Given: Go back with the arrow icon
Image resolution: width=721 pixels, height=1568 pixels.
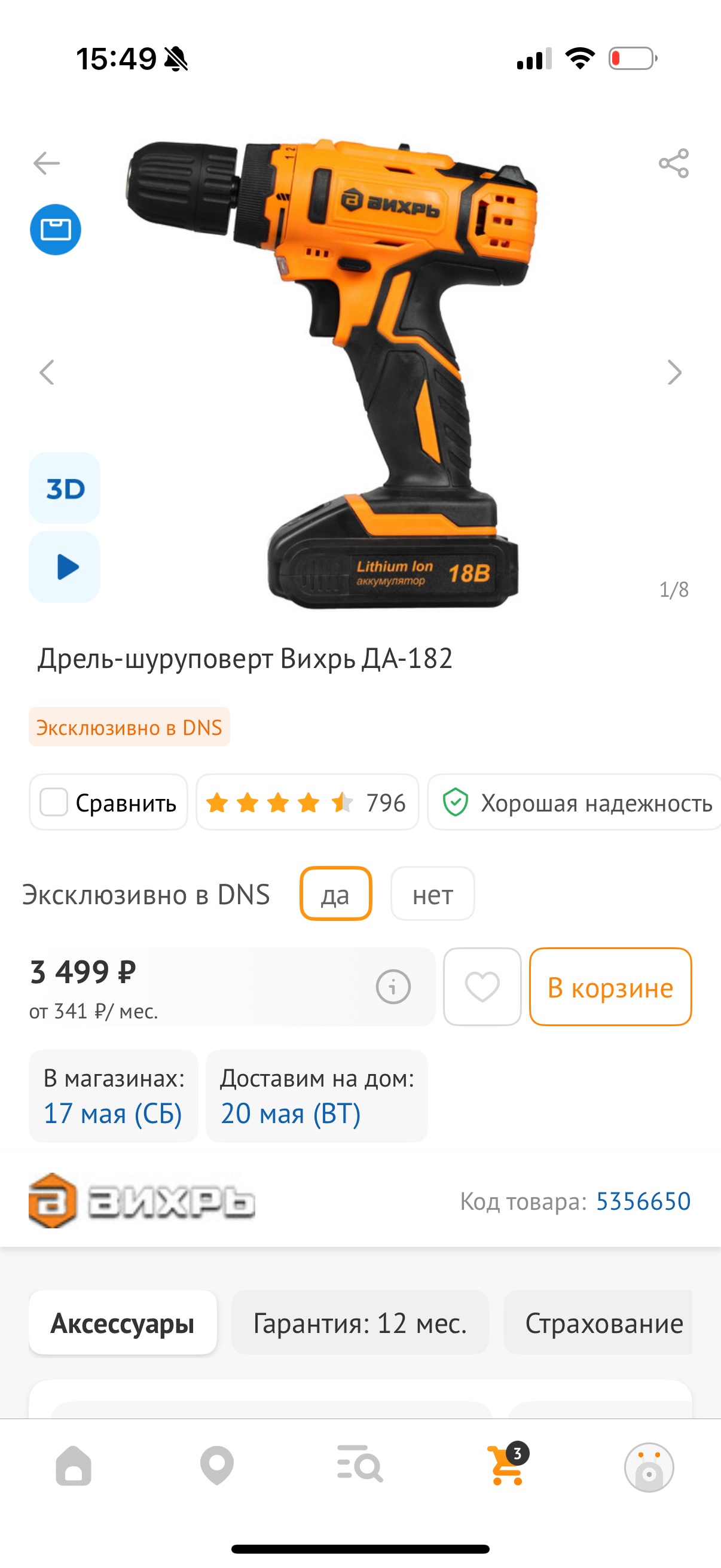Looking at the screenshot, I should point(47,163).
